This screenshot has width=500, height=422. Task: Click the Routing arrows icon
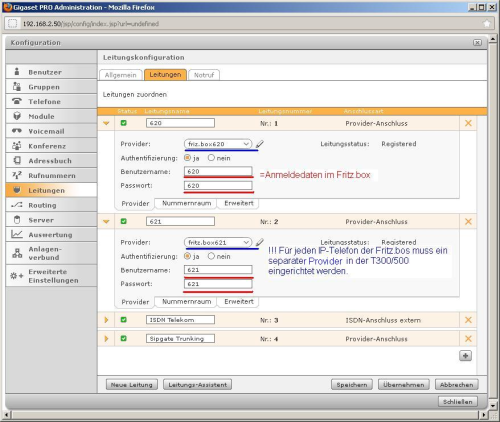point(17,205)
